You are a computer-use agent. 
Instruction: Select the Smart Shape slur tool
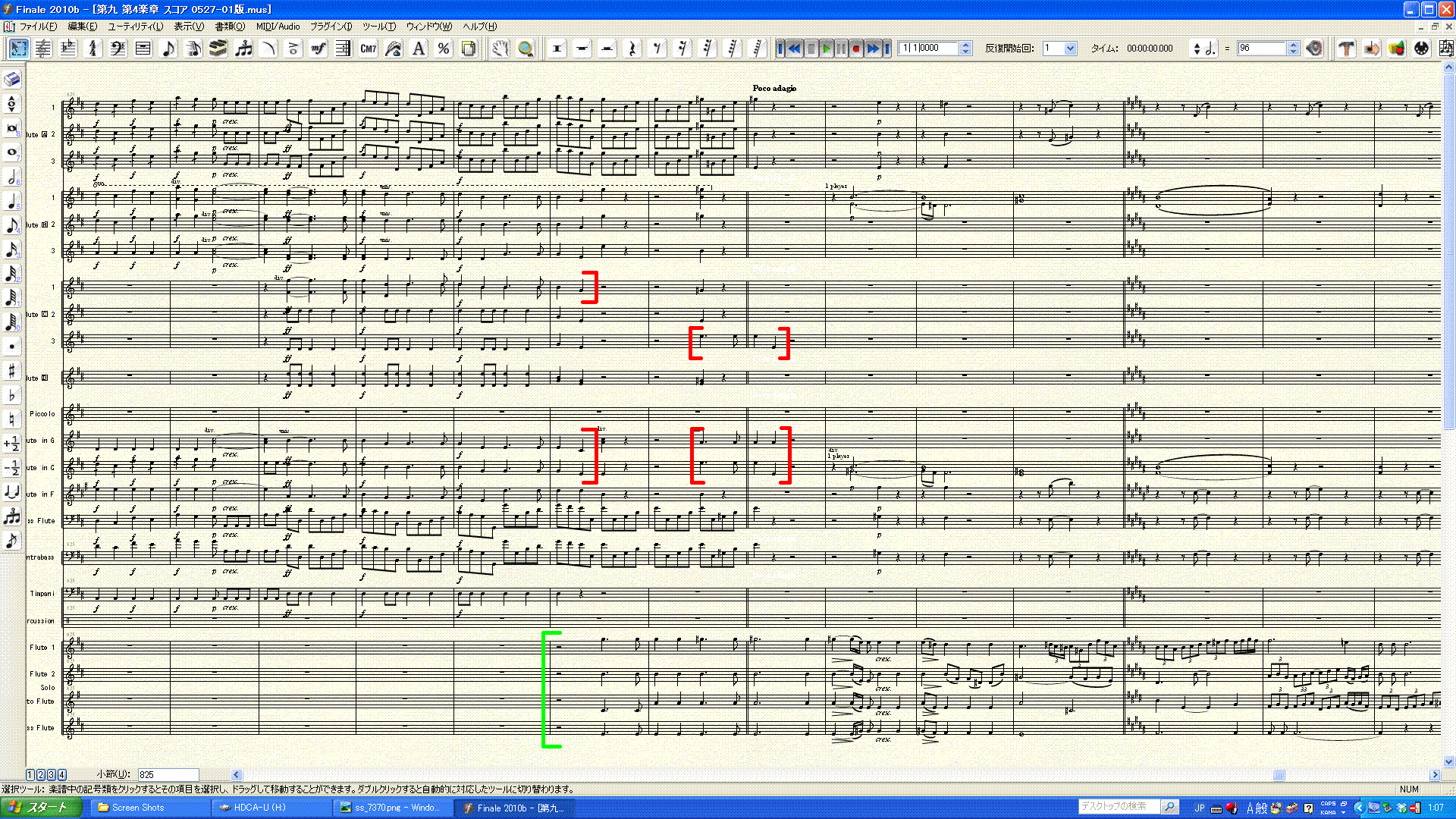[268, 49]
